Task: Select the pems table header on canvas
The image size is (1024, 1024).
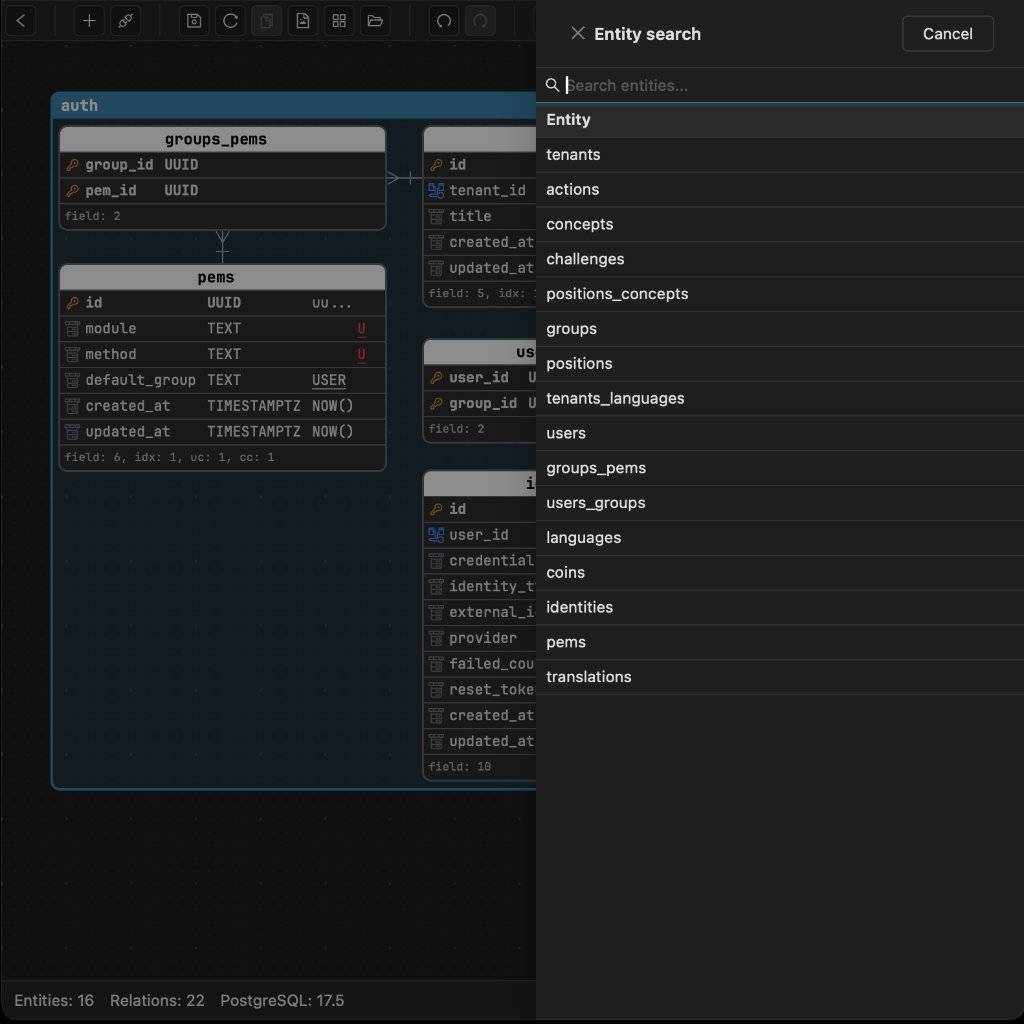Action: [222, 278]
